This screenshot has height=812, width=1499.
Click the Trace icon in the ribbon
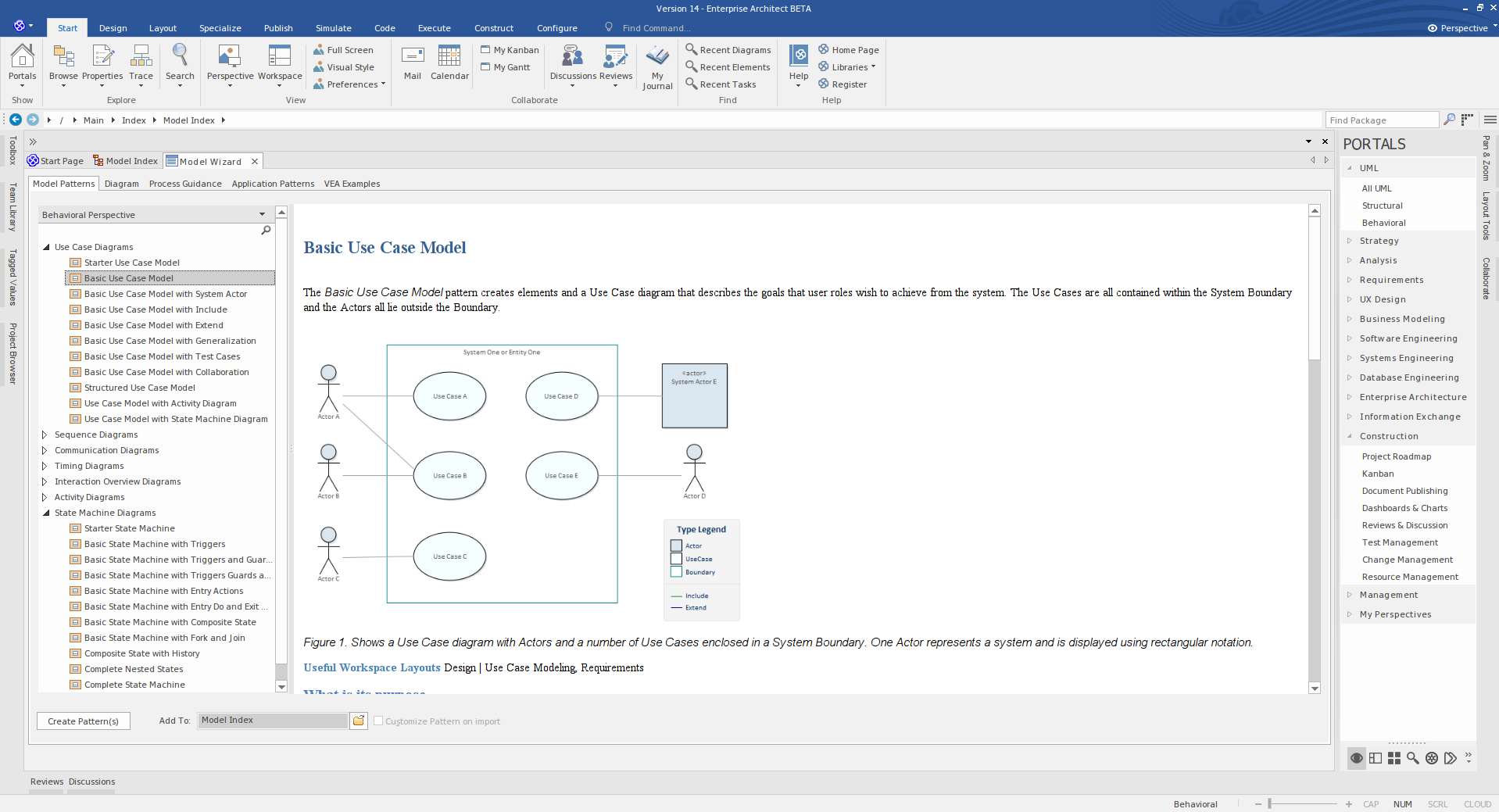coord(141,63)
